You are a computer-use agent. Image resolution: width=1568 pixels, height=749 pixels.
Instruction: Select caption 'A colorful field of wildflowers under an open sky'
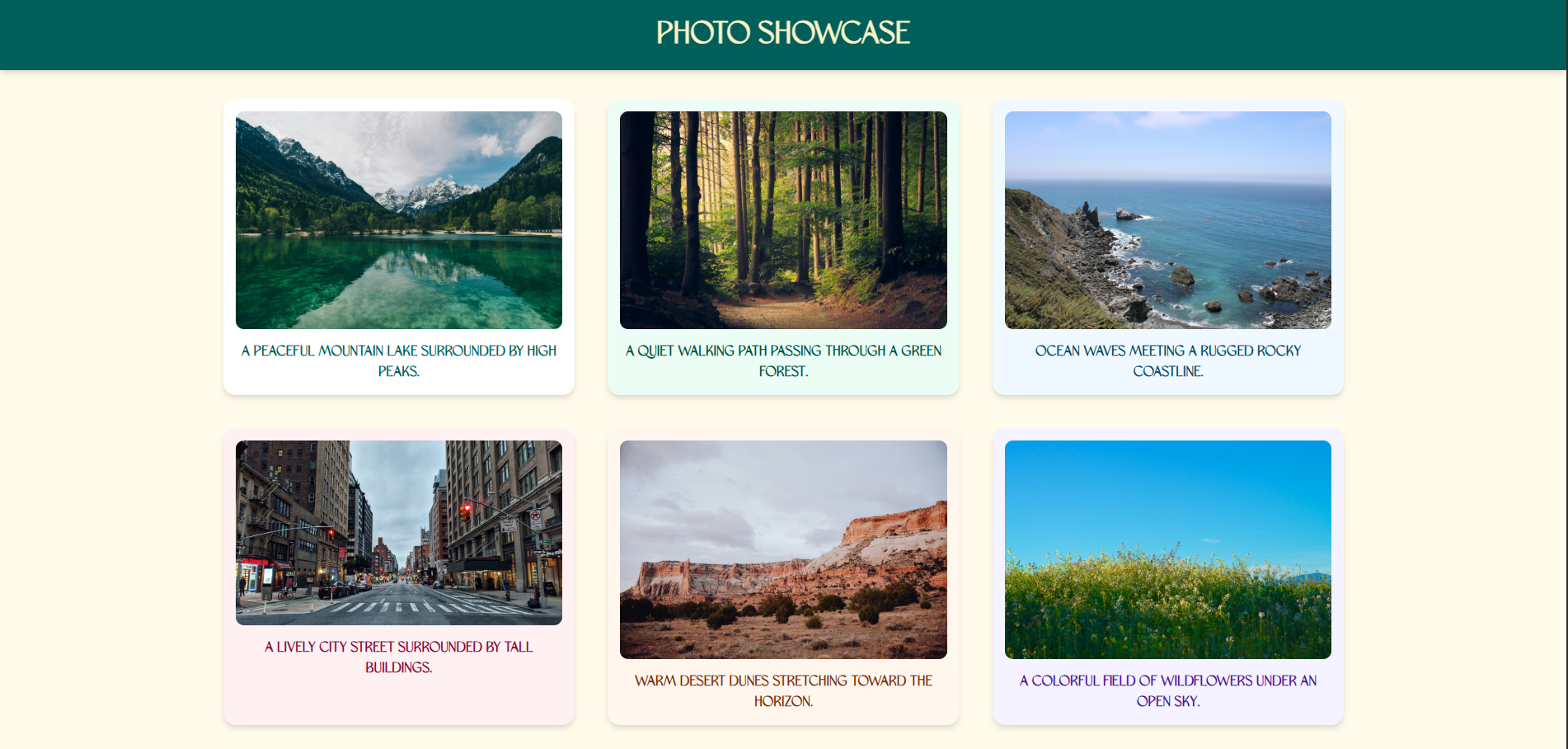click(x=1167, y=691)
